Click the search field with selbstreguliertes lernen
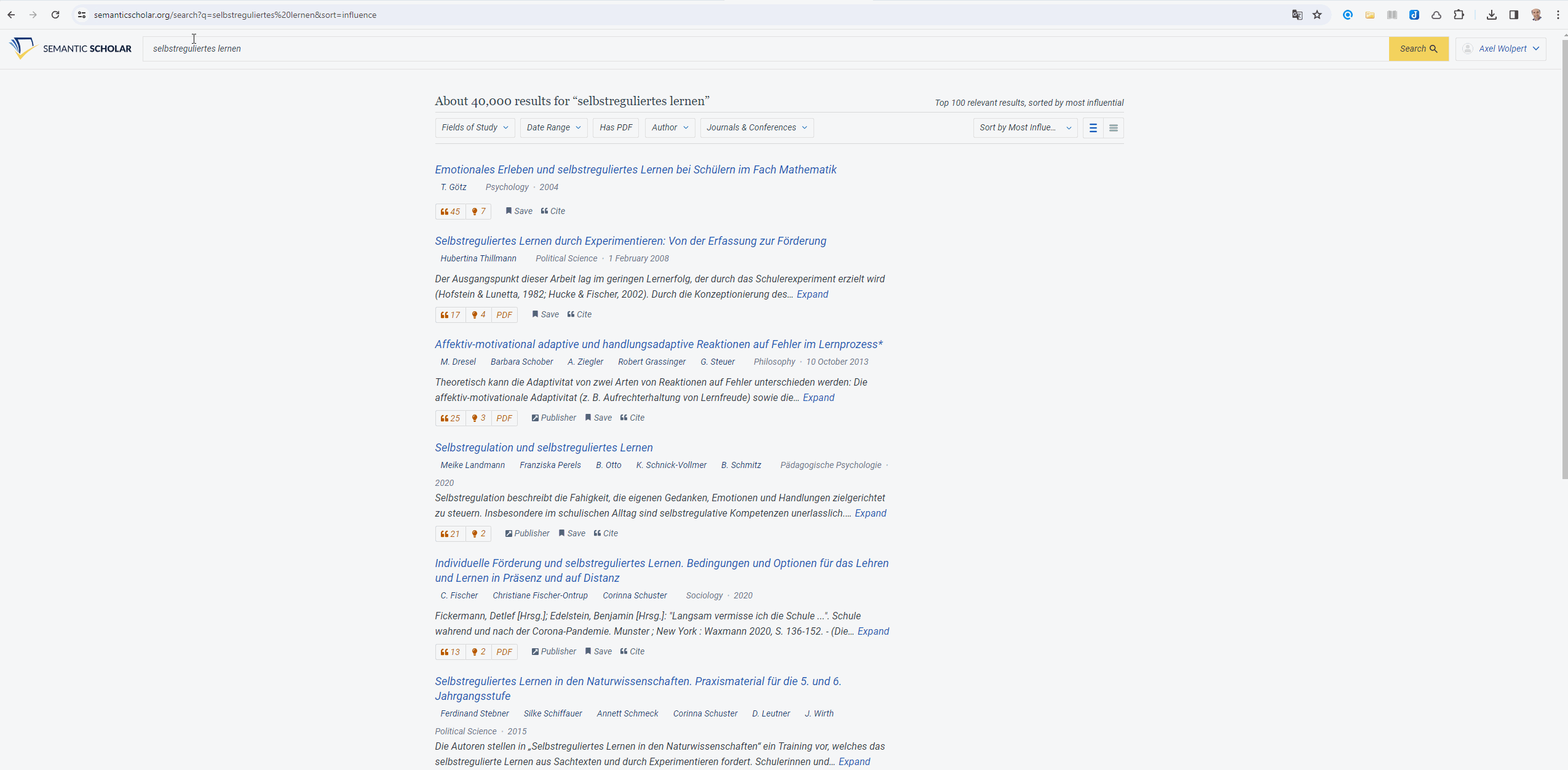 point(766,49)
